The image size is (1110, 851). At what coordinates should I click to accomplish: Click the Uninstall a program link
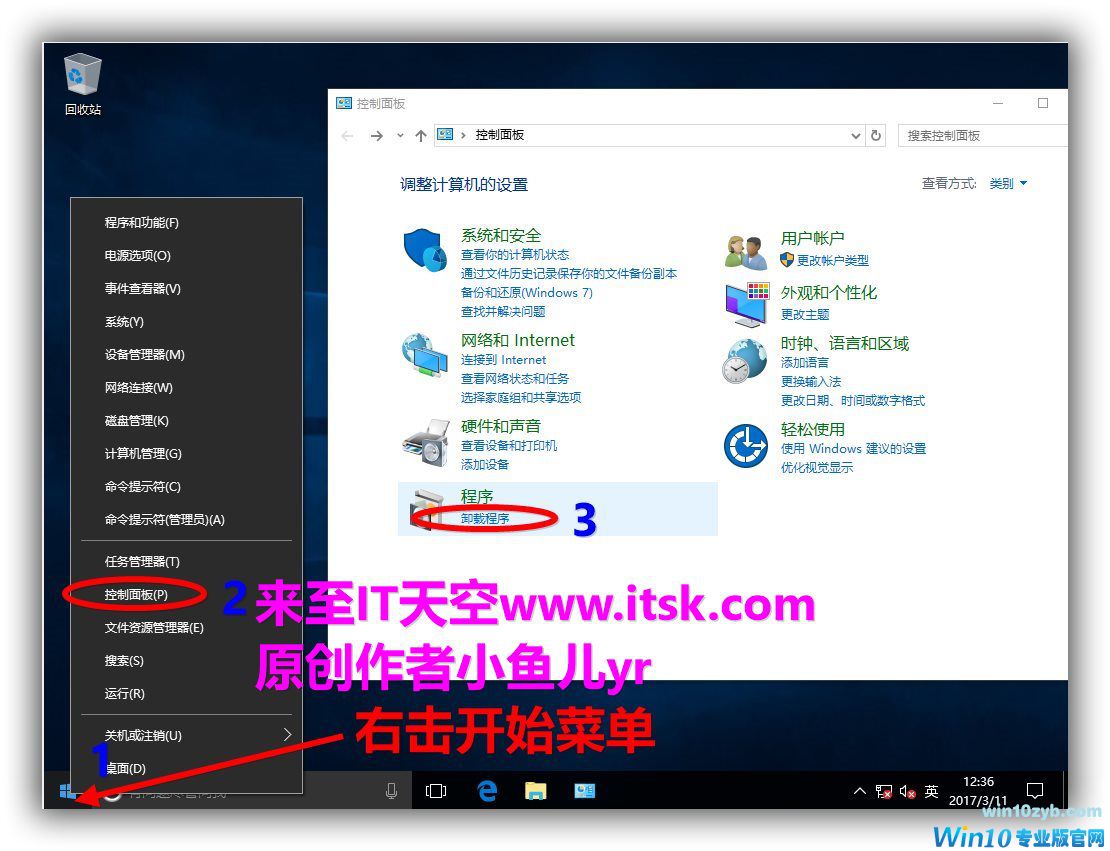(485, 519)
